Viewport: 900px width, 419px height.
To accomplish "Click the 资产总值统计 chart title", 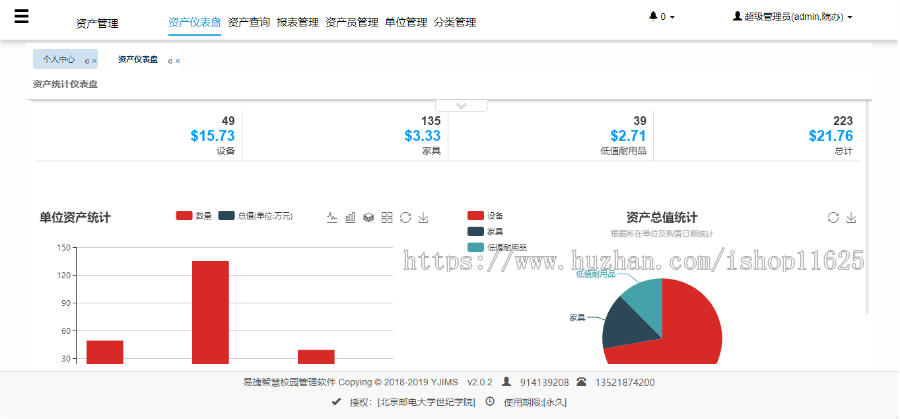I will click(x=662, y=218).
